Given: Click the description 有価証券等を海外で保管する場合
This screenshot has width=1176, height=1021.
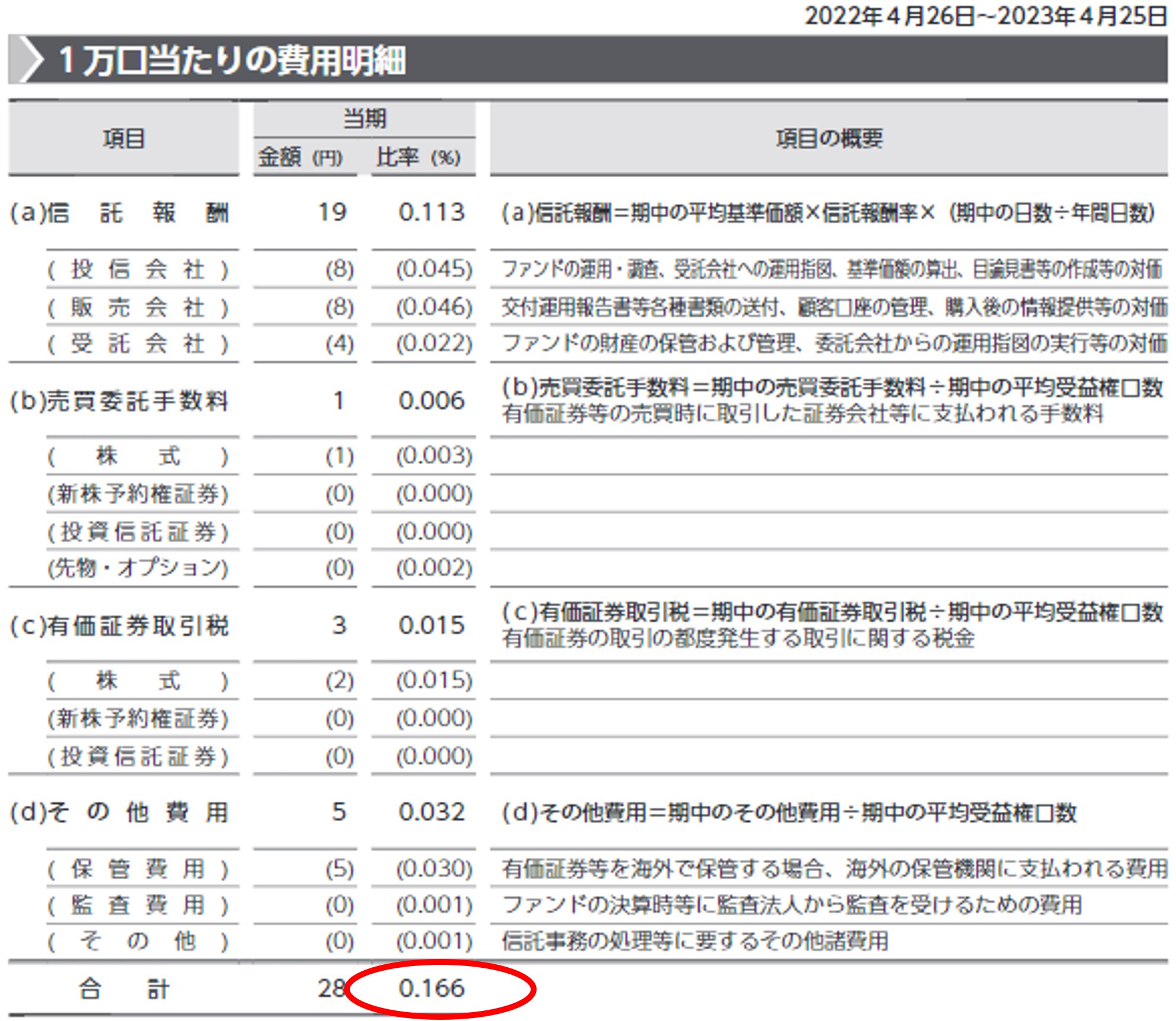Looking at the screenshot, I should pos(834,868).
